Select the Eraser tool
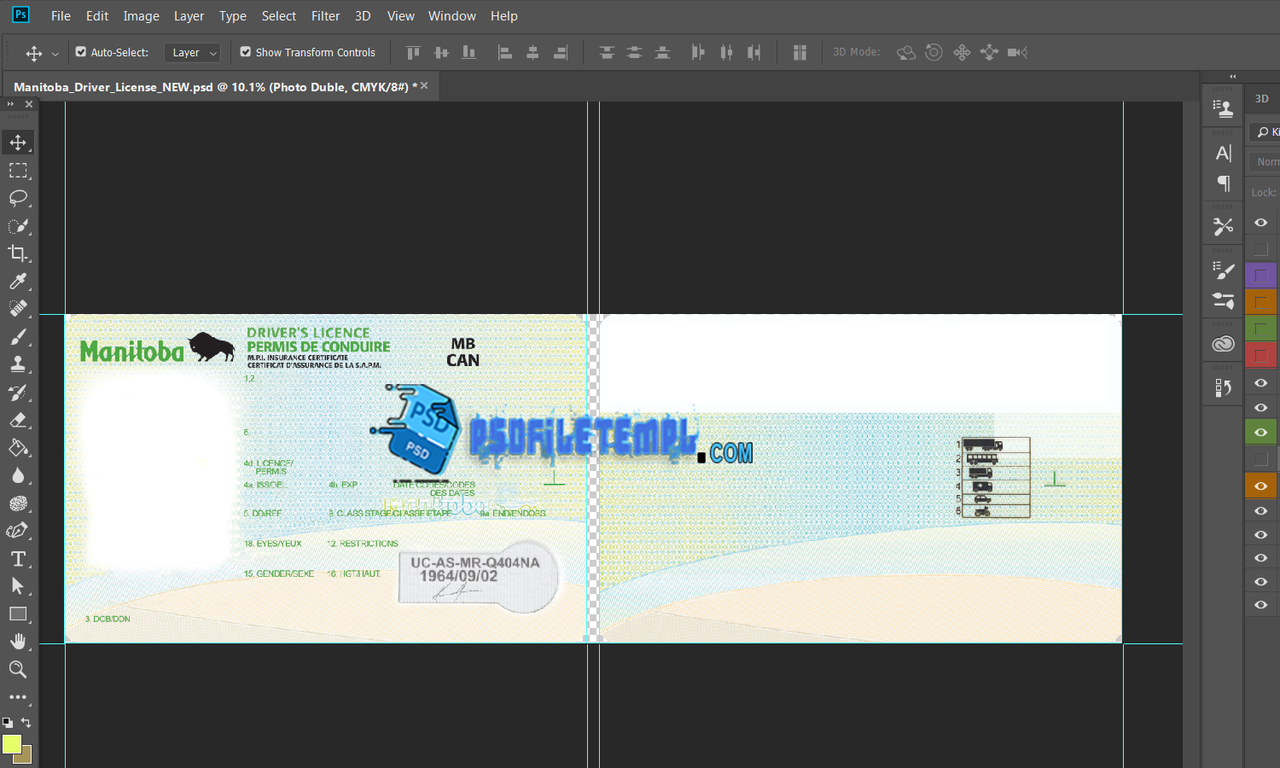The width and height of the screenshot is (1280, 768). click(18, 420)
